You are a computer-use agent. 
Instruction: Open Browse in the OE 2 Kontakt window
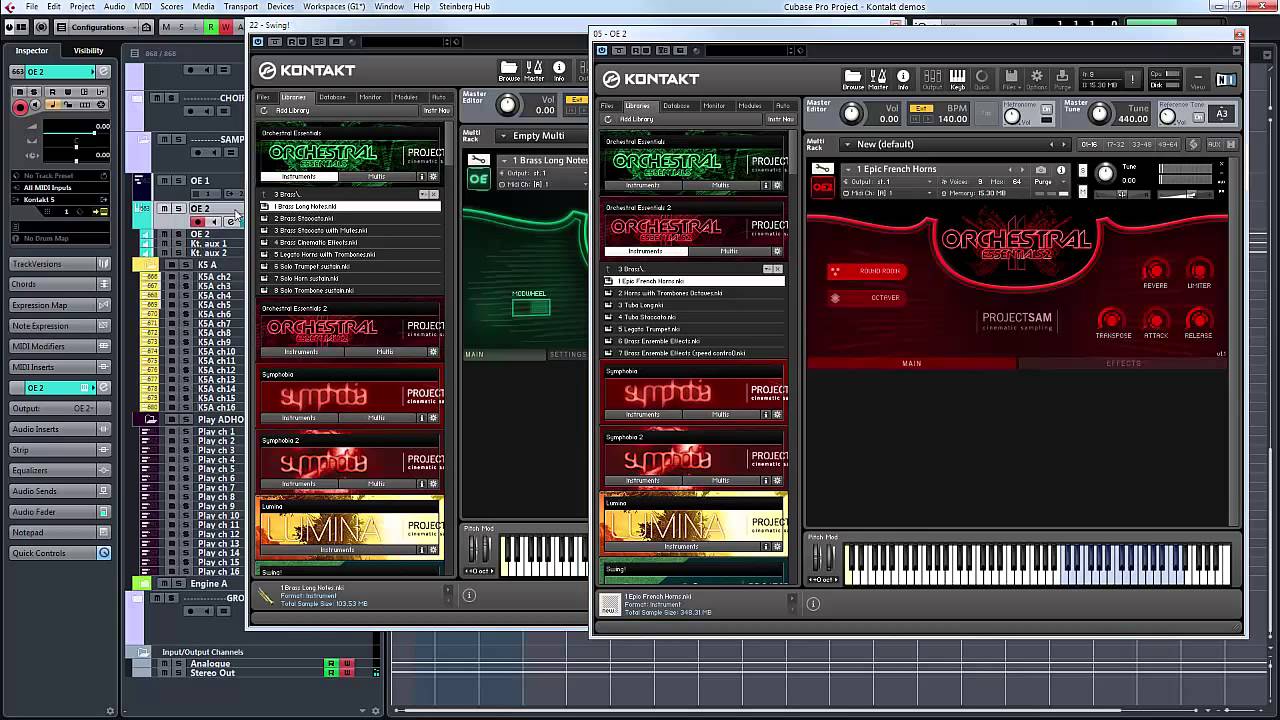tap(853, 79)
